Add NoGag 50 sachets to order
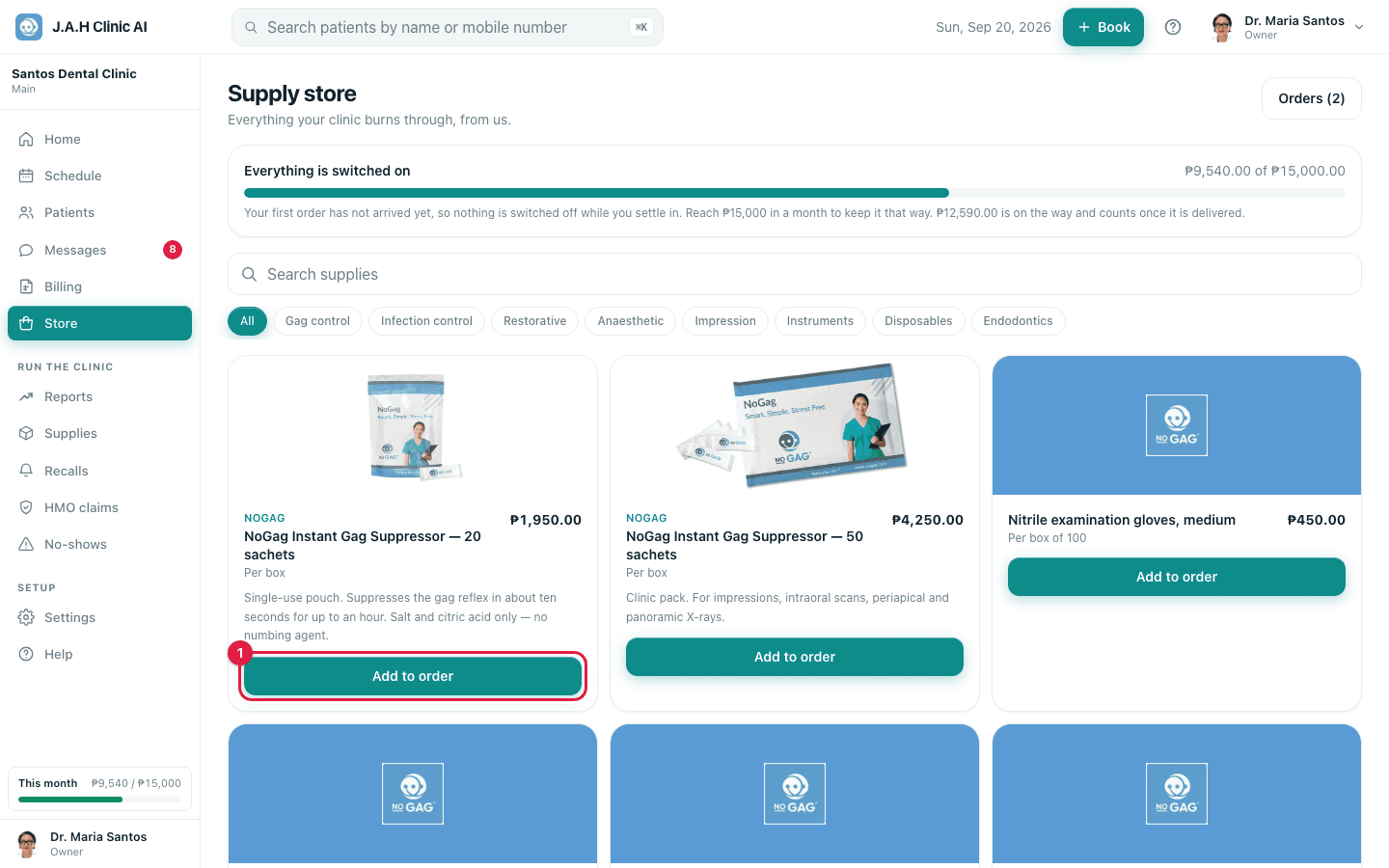 (x=795, y=657)
